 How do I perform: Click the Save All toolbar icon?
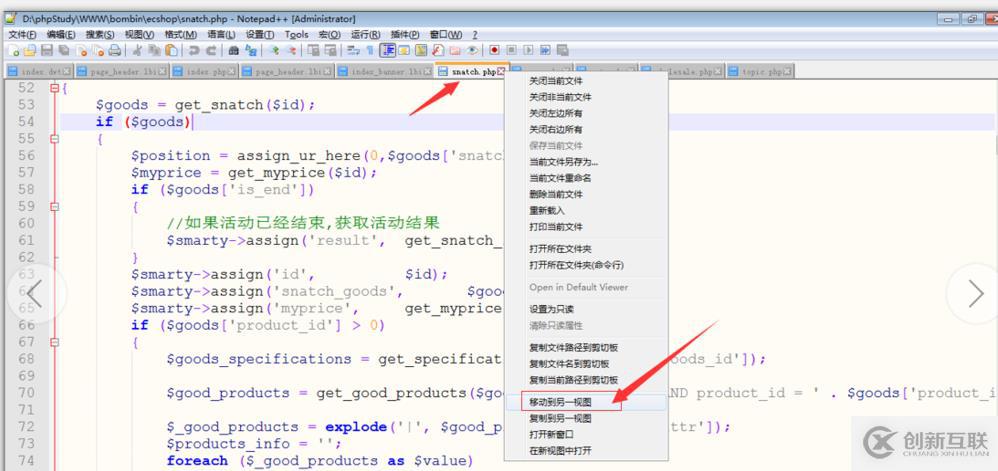pos(64,51)
